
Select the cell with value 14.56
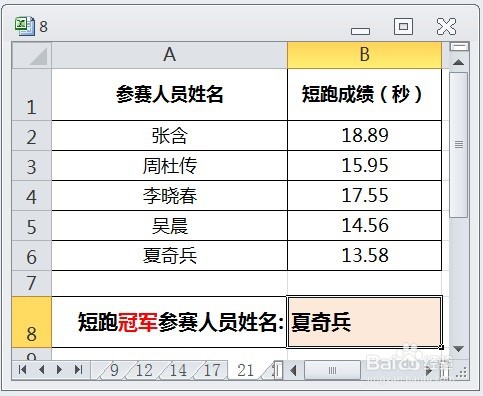[x=364, y=226]
